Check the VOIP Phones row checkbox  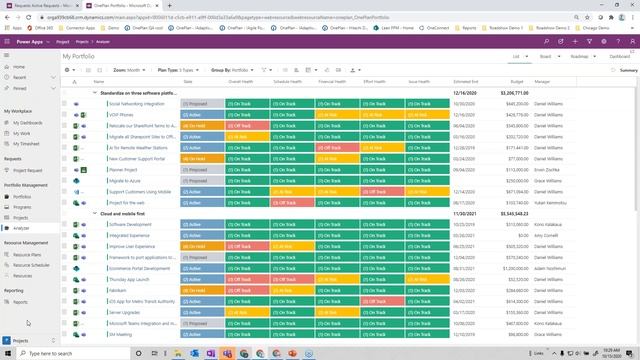click(64, 115)
